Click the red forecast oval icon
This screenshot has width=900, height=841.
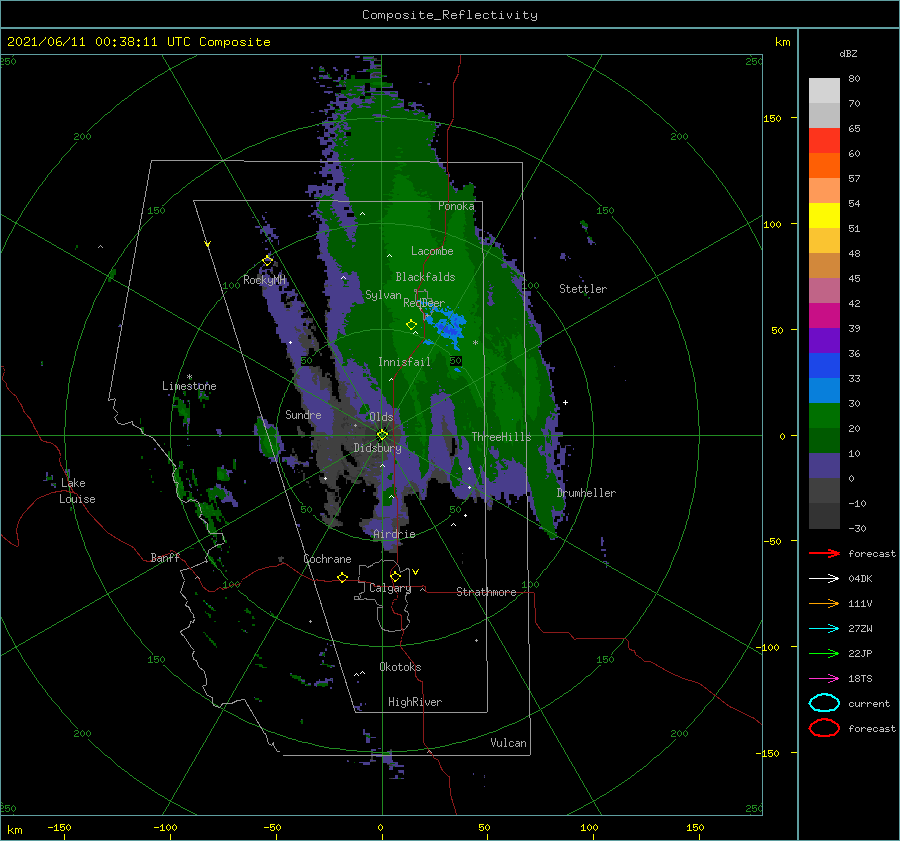pos(824,728)
